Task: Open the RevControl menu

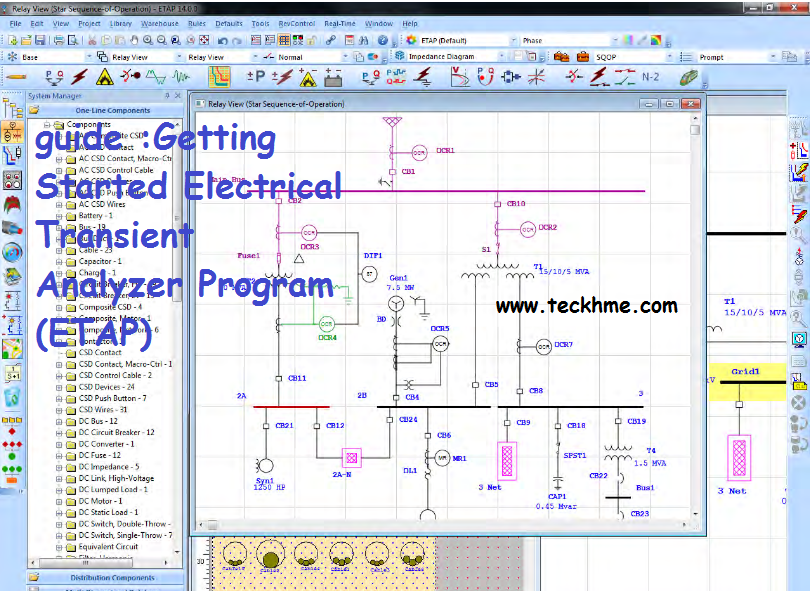Action: tap(297, 24)
